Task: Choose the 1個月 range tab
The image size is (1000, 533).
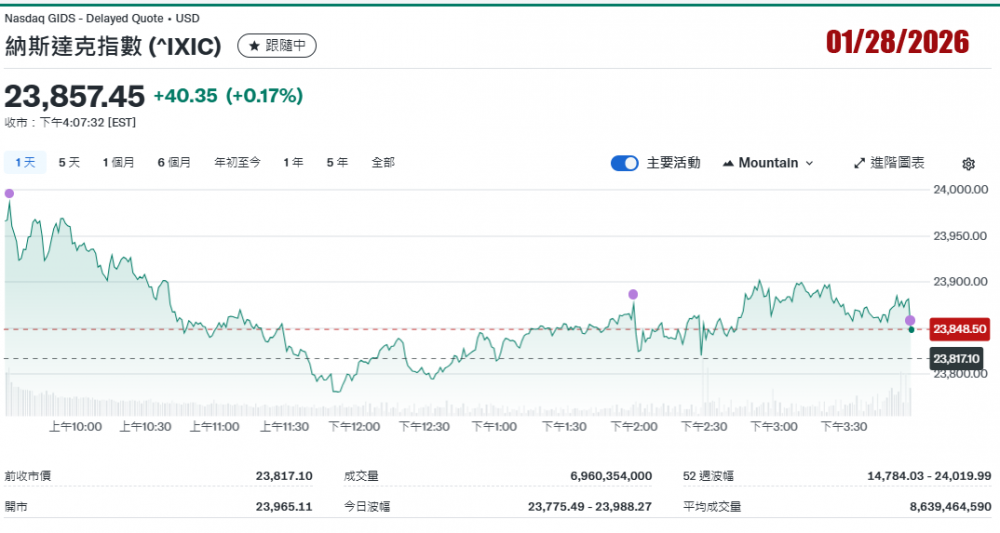Action: coord(118,162)
